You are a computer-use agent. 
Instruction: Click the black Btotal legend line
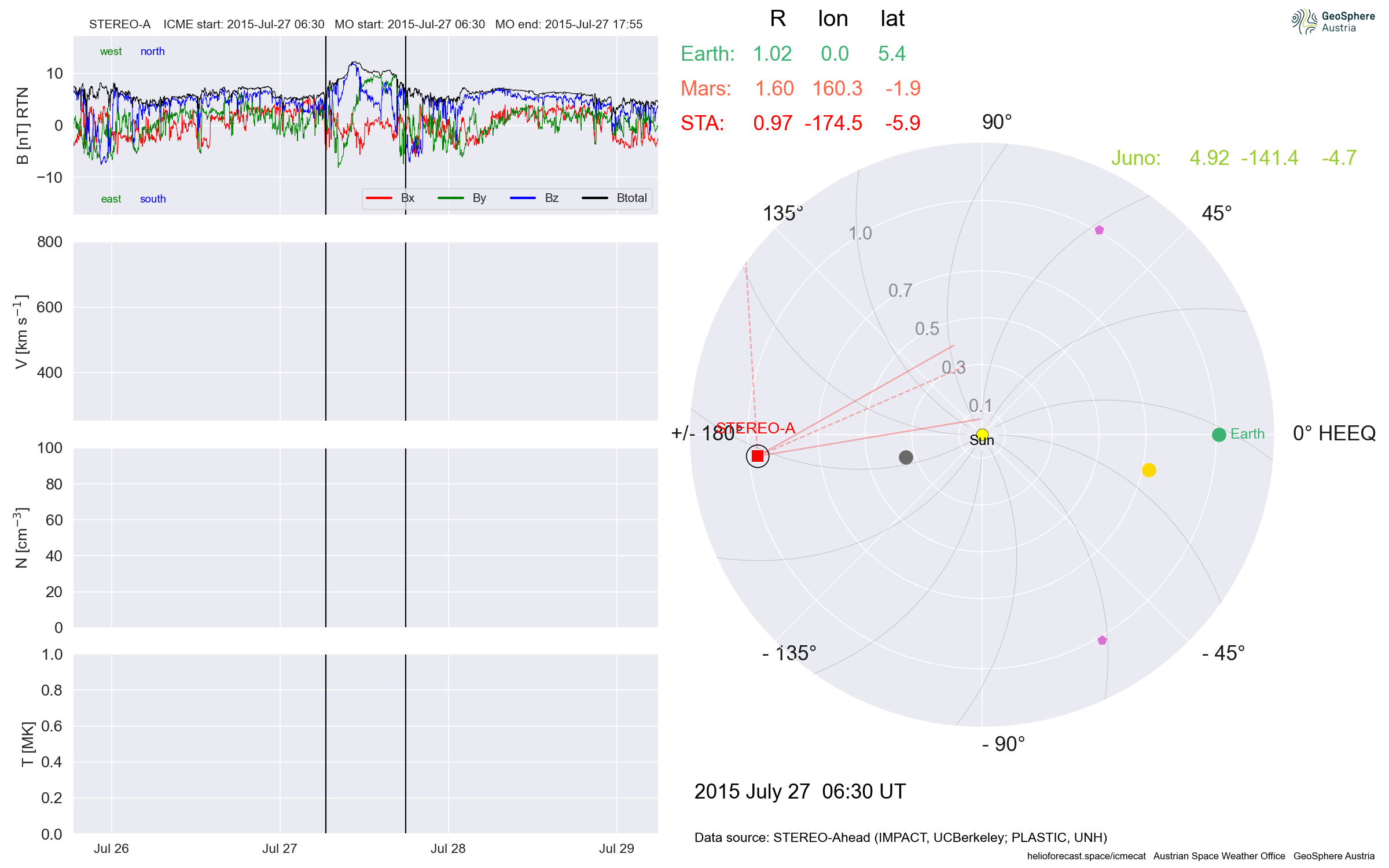(x=594, y=198)
